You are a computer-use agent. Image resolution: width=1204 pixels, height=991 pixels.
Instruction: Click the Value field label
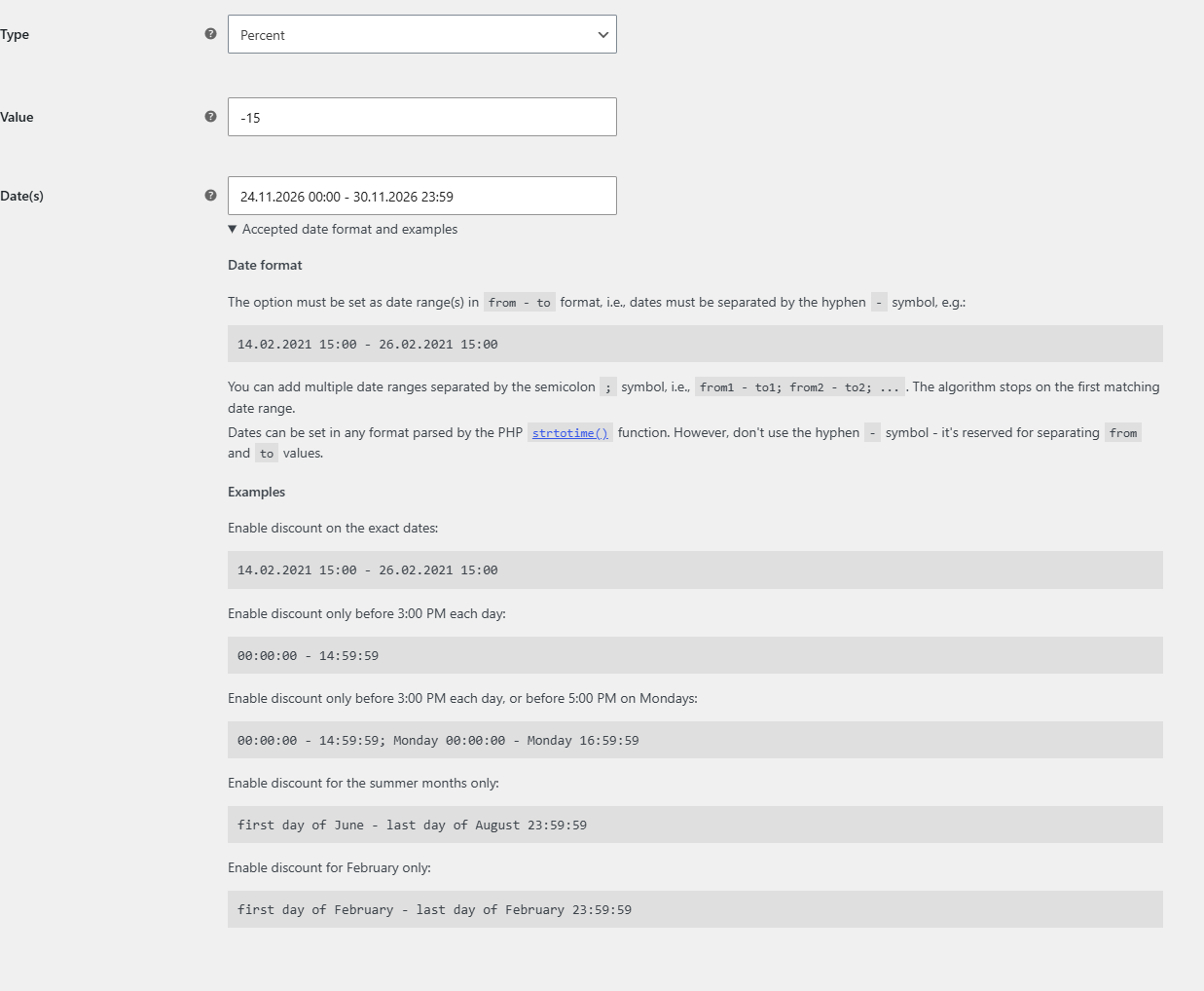click(x=17, y=118)
